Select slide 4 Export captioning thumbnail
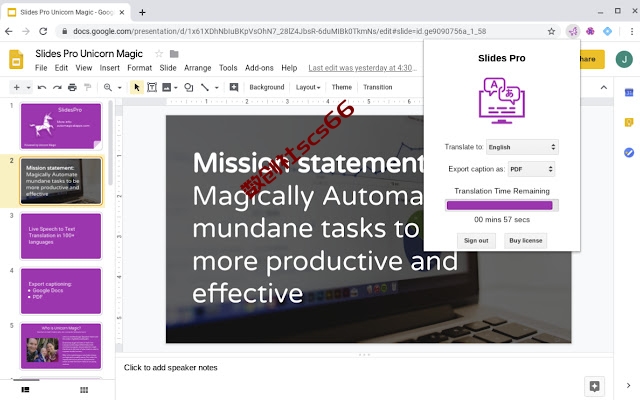The height and width of the screenshot is (400, 640). (61, 291)
